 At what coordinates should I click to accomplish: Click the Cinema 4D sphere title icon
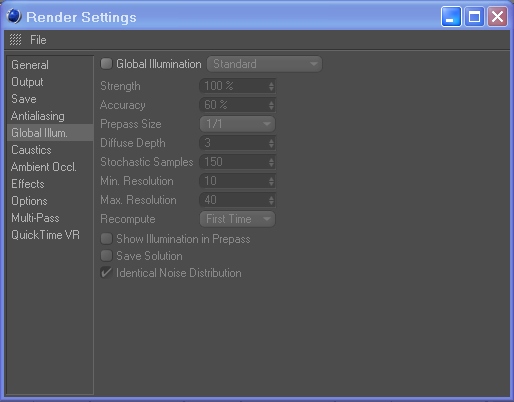coord(14,16)
